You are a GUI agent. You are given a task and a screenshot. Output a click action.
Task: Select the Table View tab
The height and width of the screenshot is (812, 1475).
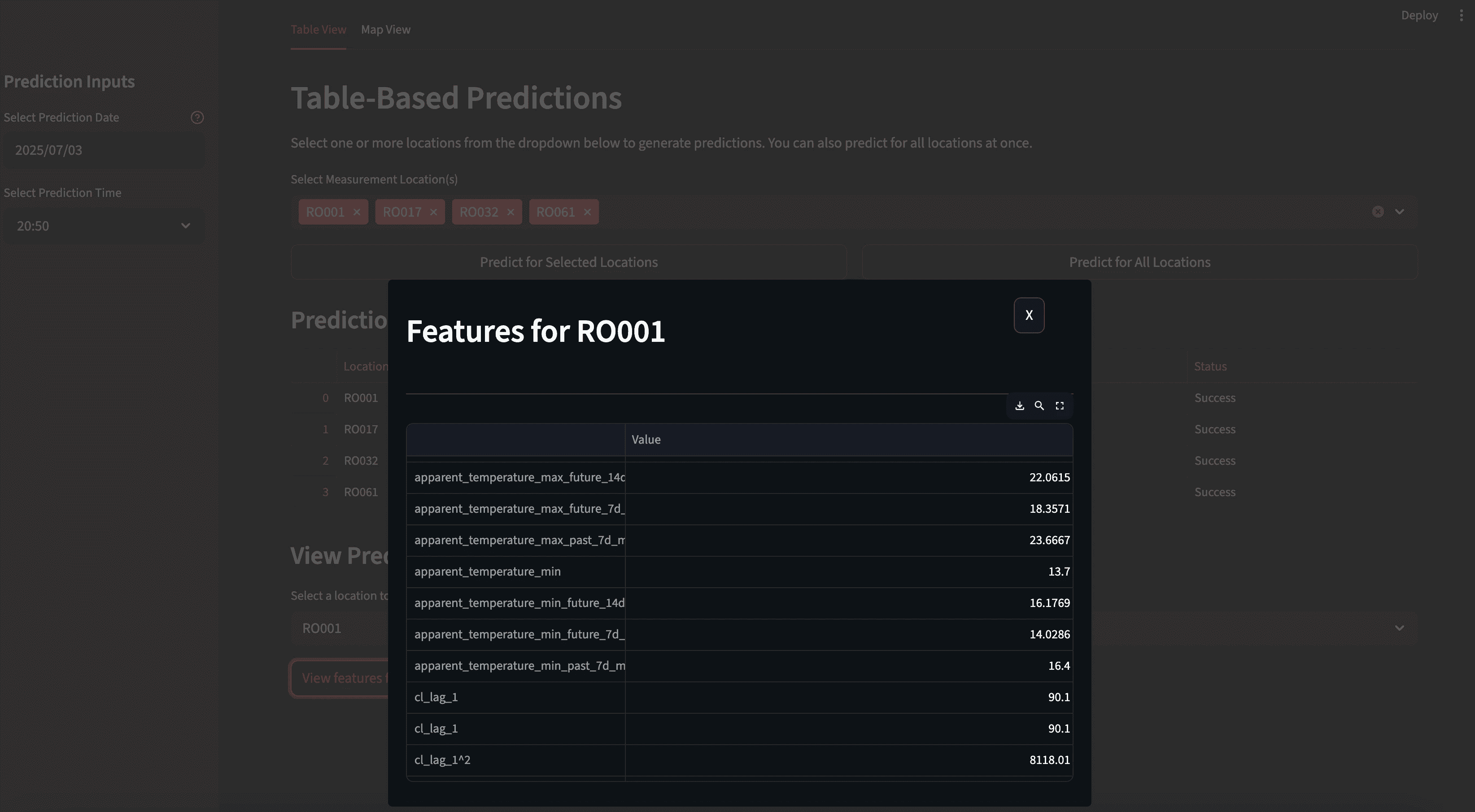pyautogui.click(x=319, y=29)
